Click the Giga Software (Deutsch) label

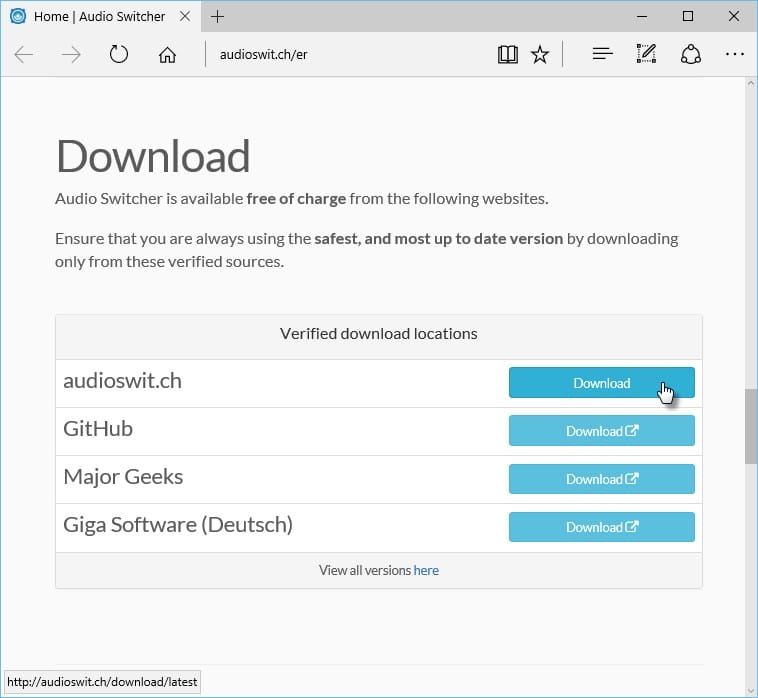pos(178,524)
